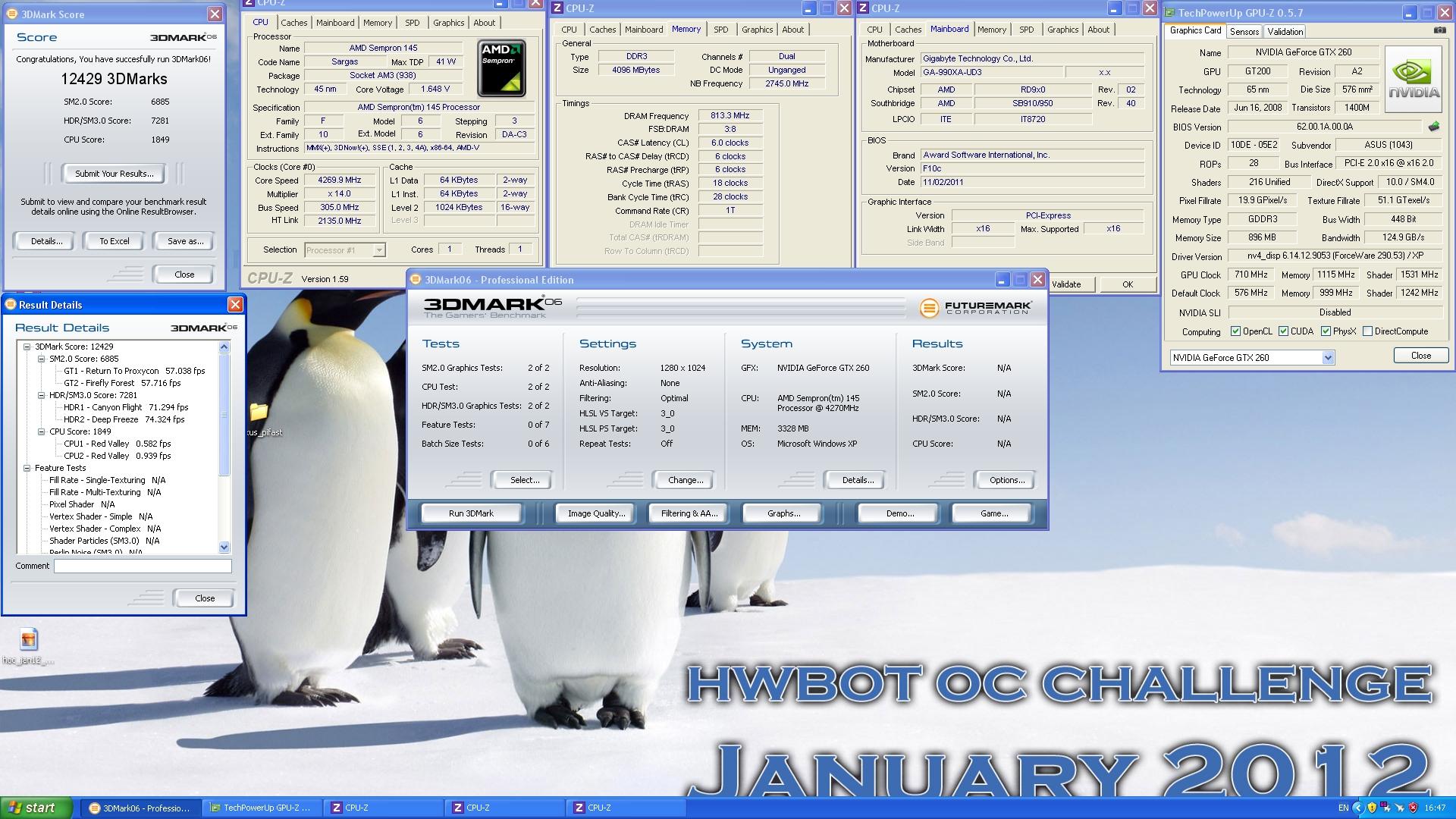The width and height of the screenshot is (1456, 819).
Task: Switch to 3DMark06 taskbar item
Action: [141, 808]
